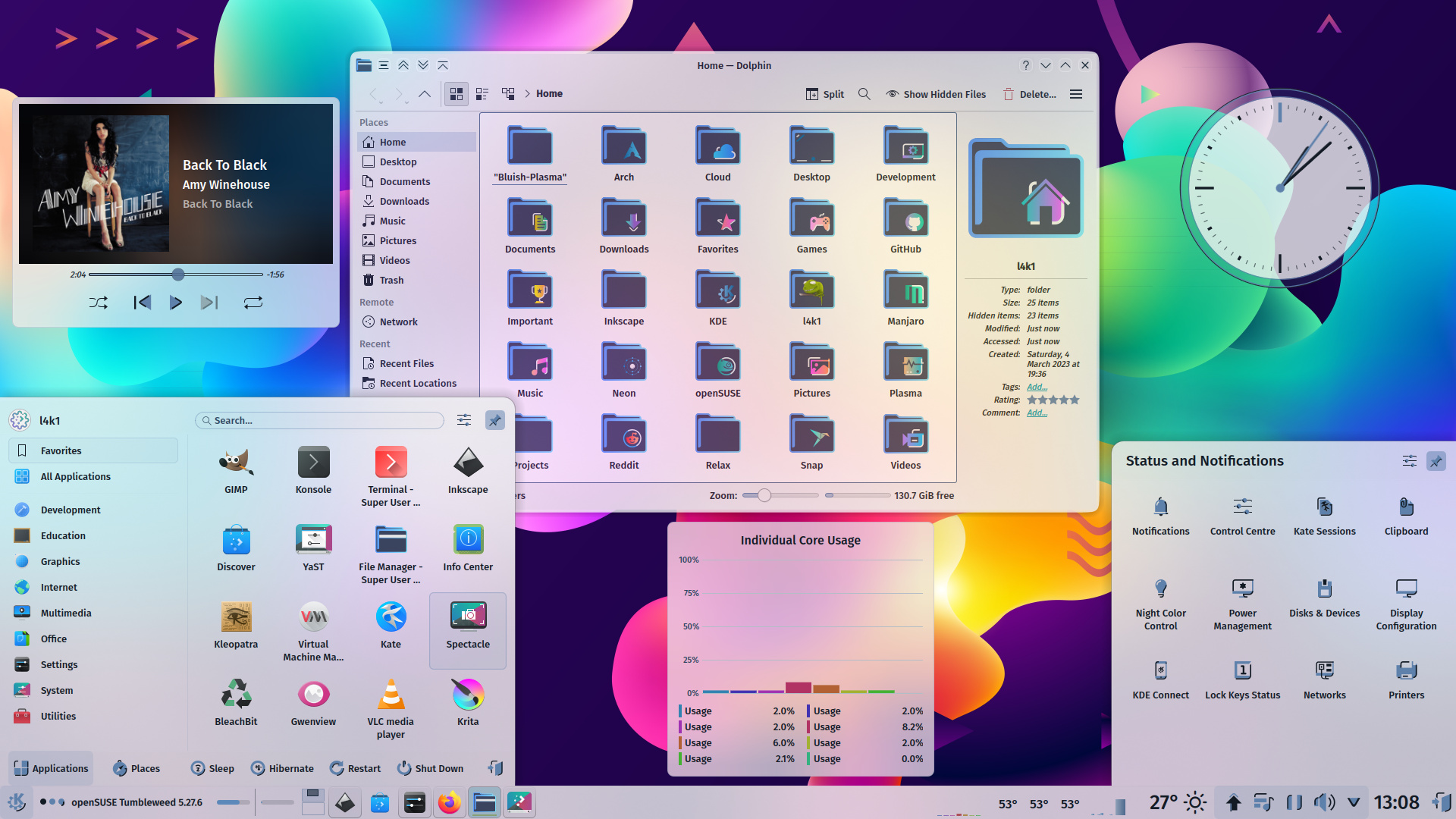1456x819 pixels.
Task: Toggle Split view in Dolphin
Action: 824,94
